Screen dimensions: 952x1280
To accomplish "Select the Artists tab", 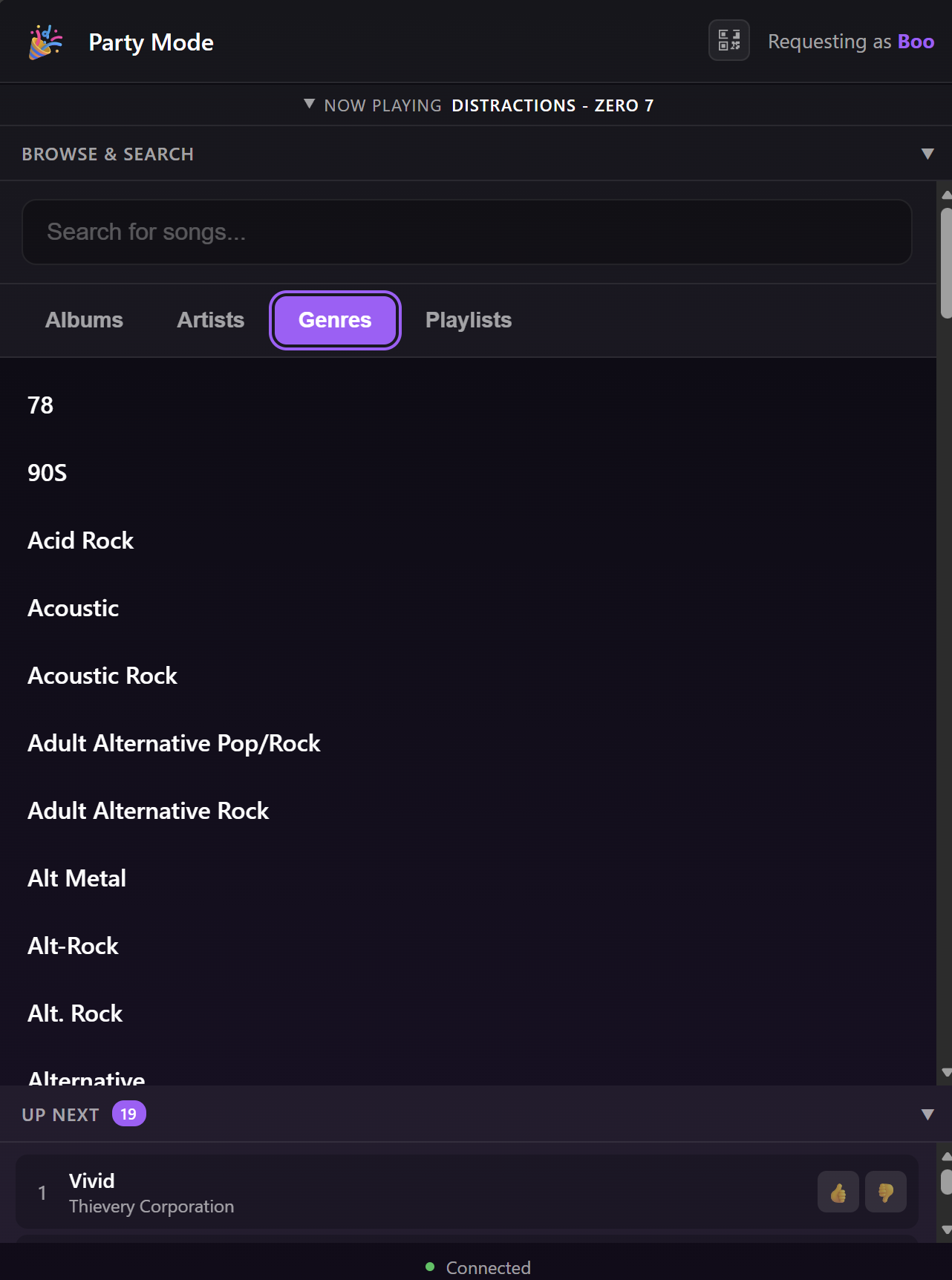I will coord(210,320).
